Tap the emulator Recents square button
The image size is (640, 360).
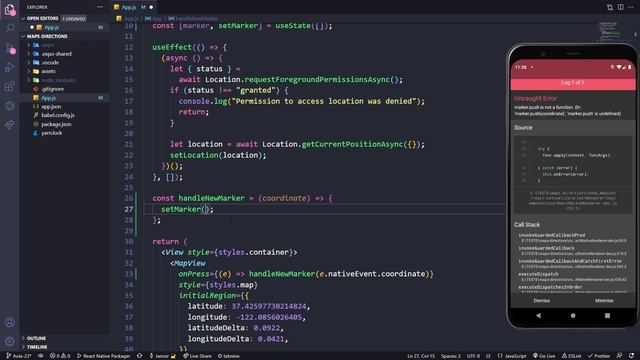(x=607, y=316)
